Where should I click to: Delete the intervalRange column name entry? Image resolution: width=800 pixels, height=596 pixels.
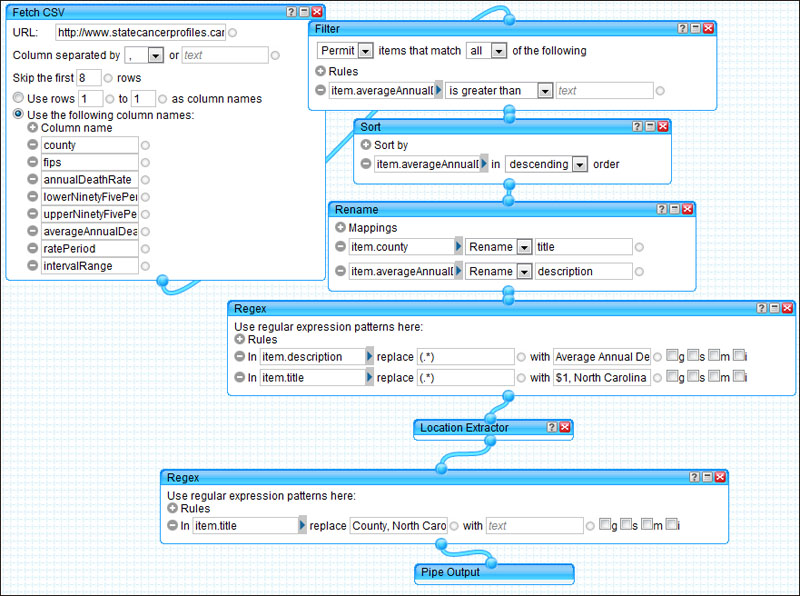coord(33,267)
